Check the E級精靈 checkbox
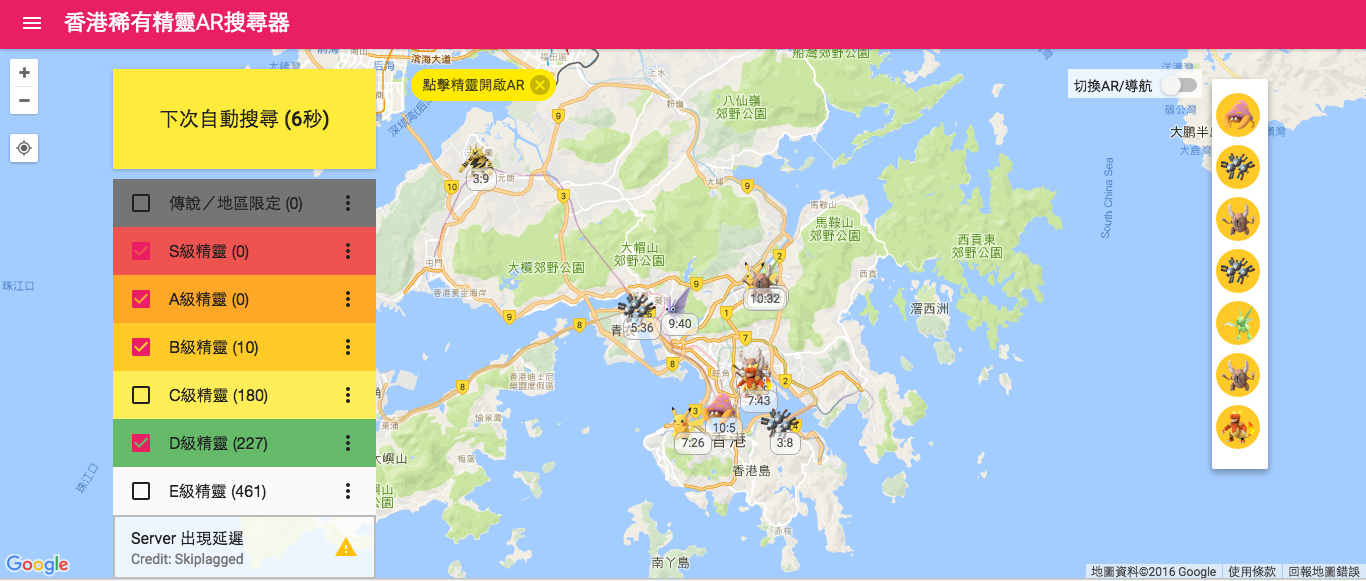The image size is (1366, 581). (141, 491)
